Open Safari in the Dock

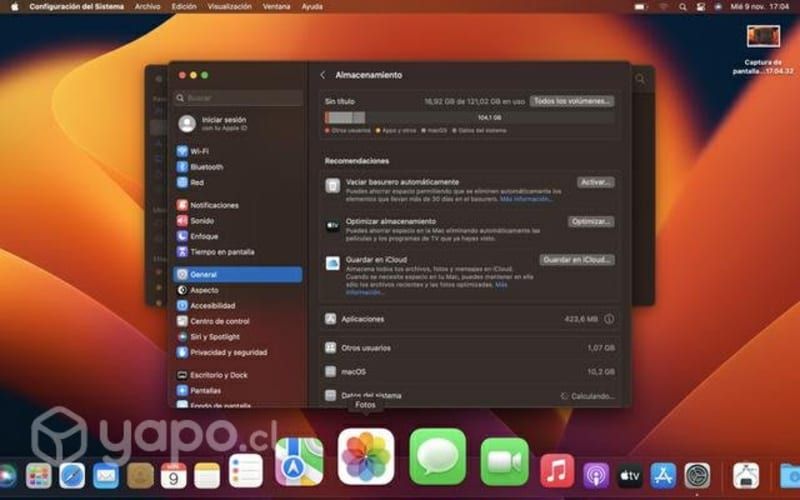coord(72,476)
